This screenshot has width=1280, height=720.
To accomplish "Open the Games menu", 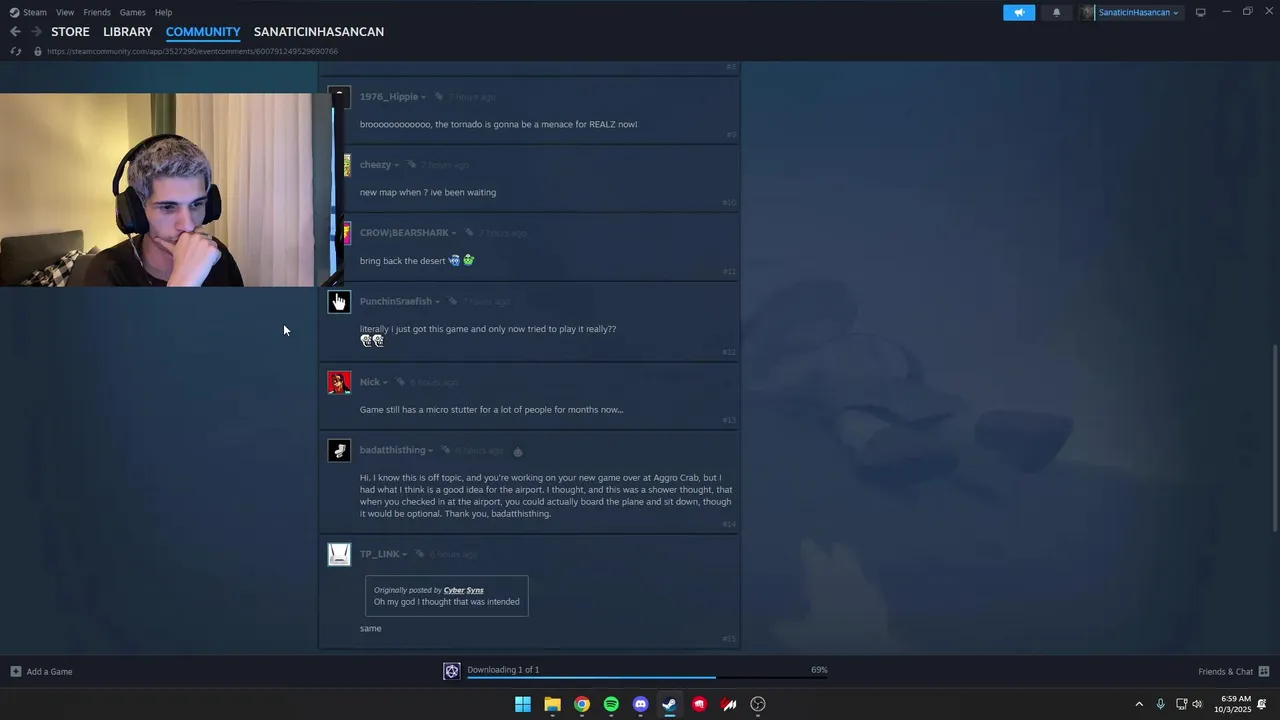I will point(132,12).
